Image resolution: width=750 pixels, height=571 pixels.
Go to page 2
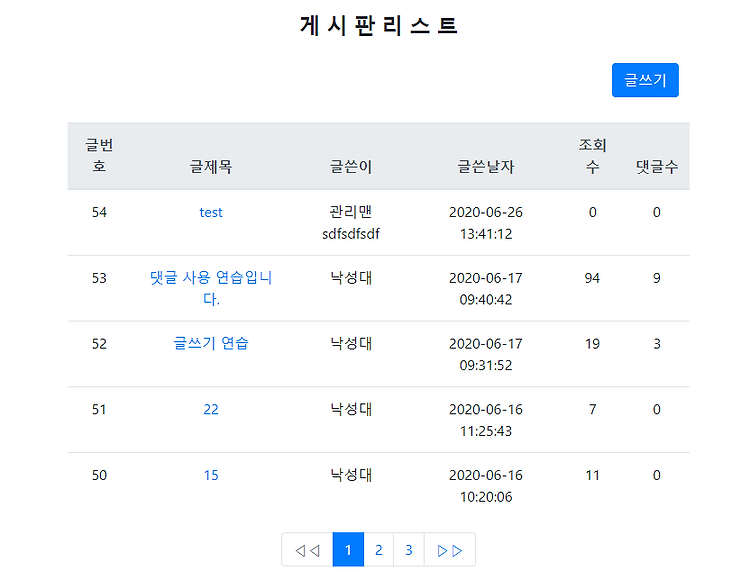pos(378,550)
